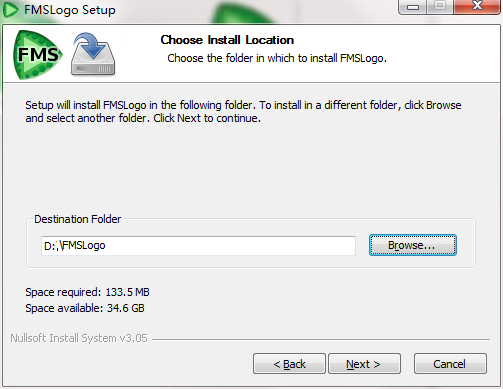Click the Space required 133.5 MB text
Screen dimensions: 503x389
87,292
